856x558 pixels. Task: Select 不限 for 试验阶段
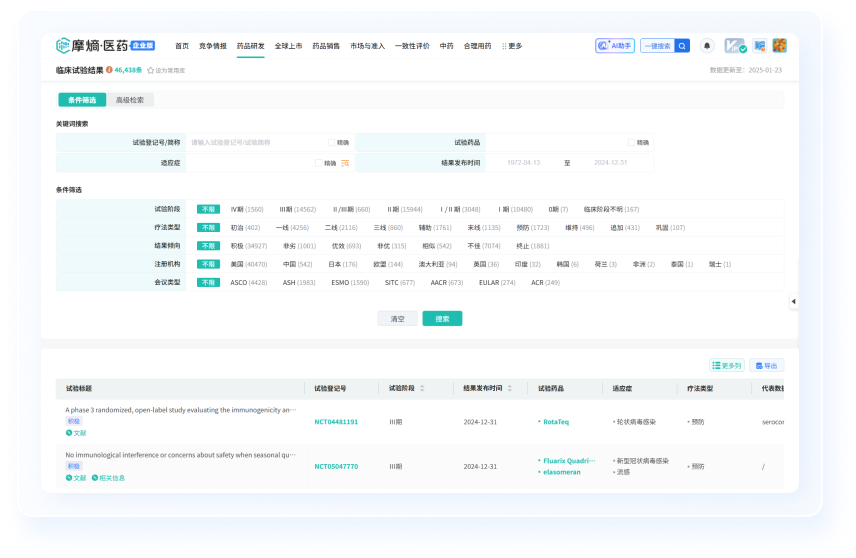[209, 209]
